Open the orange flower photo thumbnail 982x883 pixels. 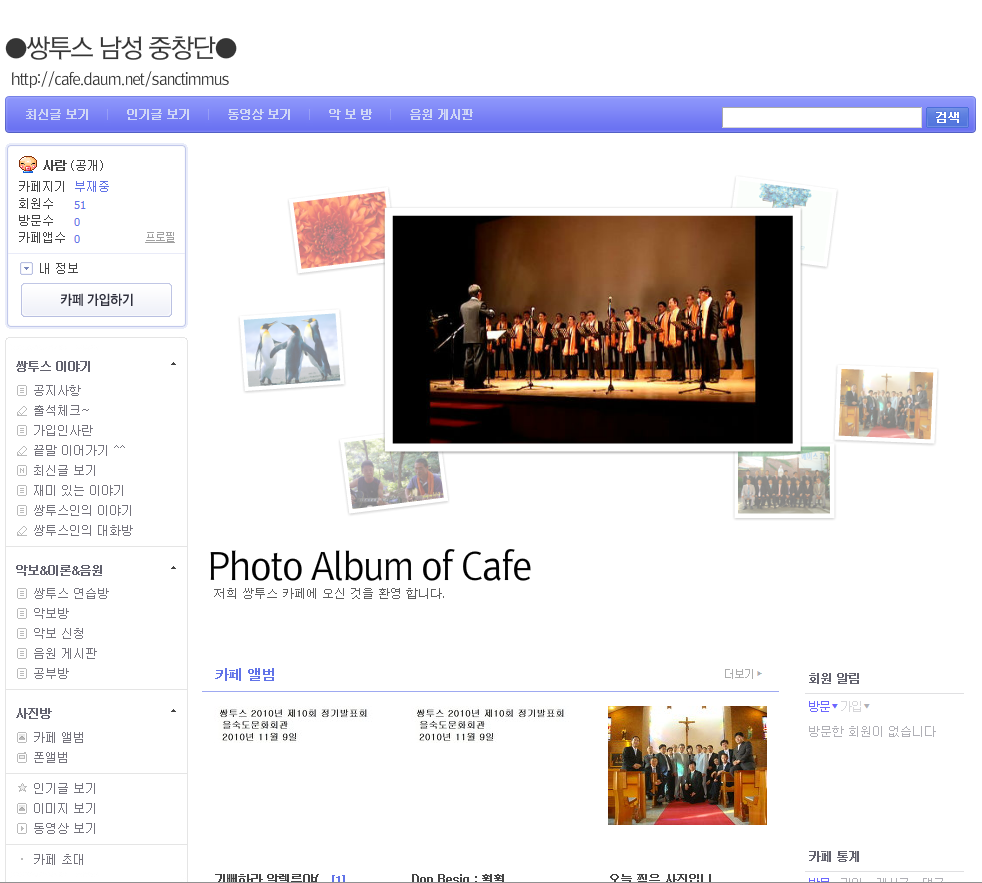coord(339,230)
